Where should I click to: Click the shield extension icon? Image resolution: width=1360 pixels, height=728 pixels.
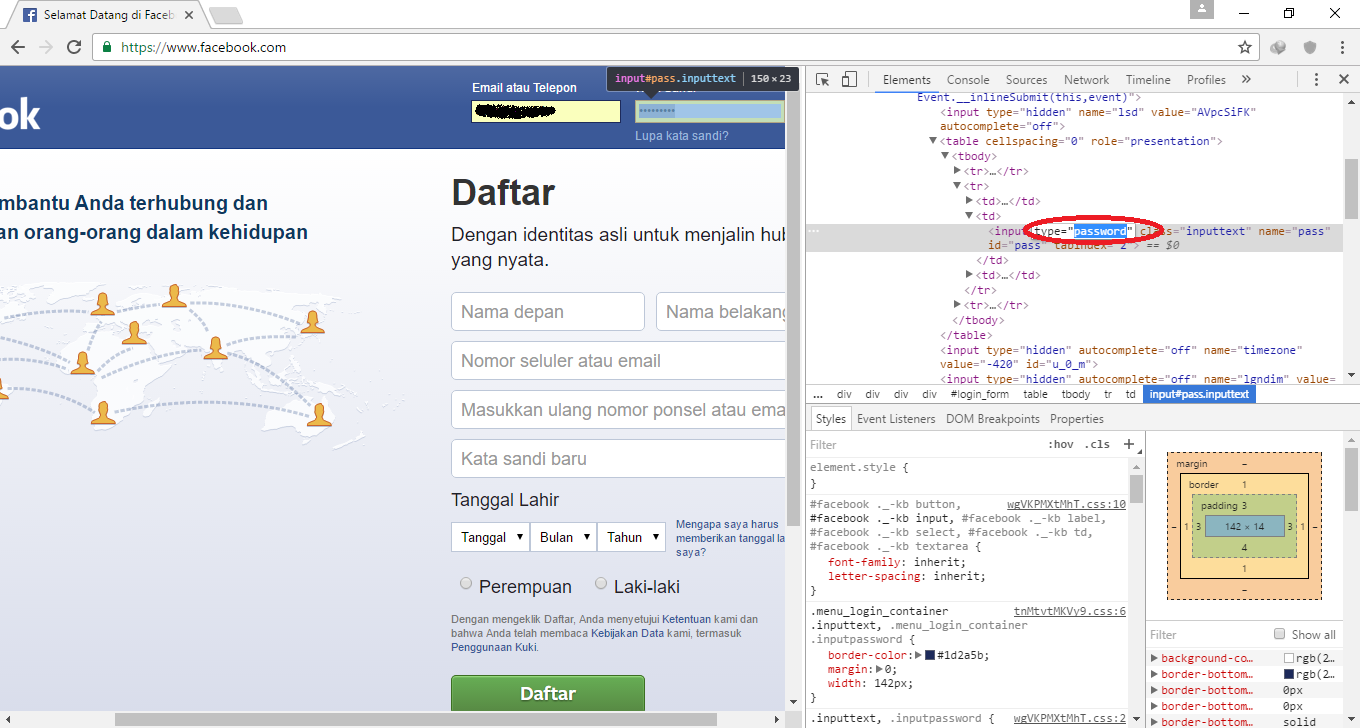[x=1309, y=47]
